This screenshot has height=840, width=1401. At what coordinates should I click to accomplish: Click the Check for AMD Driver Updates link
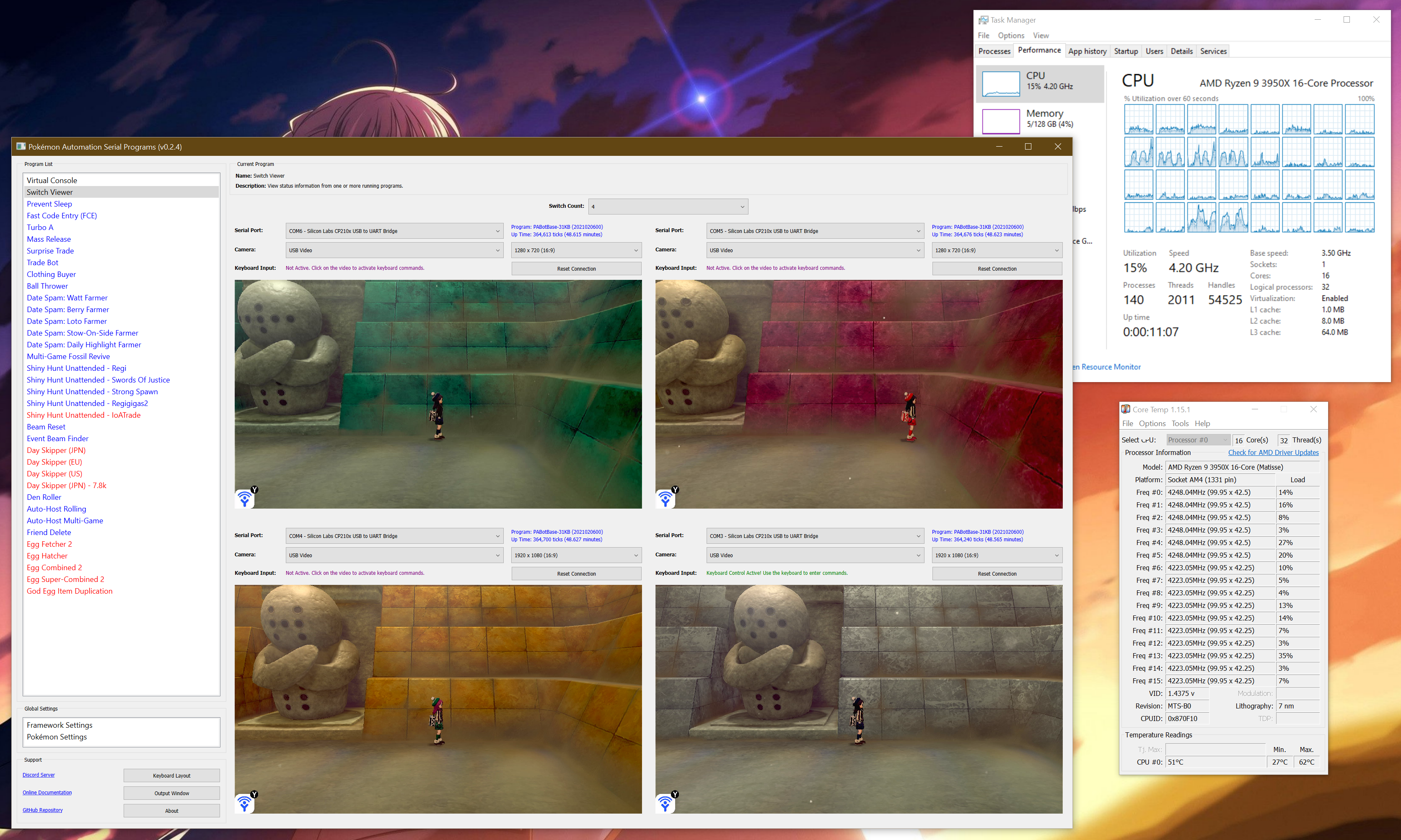pos(1273,452)
